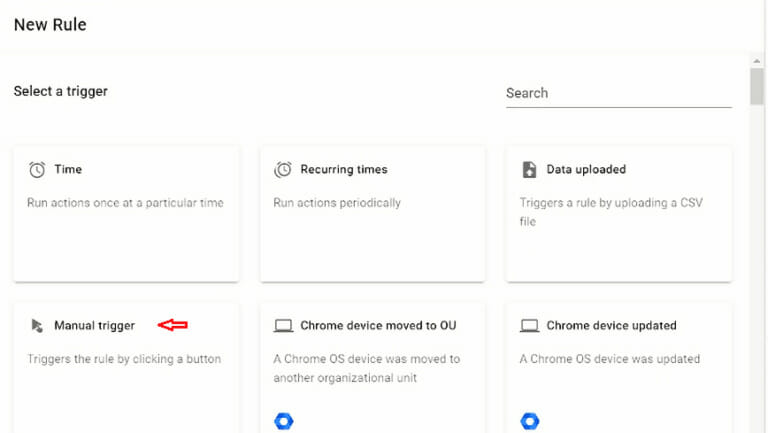
Task: Click text 'A Chrome OS device was moved to another organizational unit'
Action: click(367, 368)
